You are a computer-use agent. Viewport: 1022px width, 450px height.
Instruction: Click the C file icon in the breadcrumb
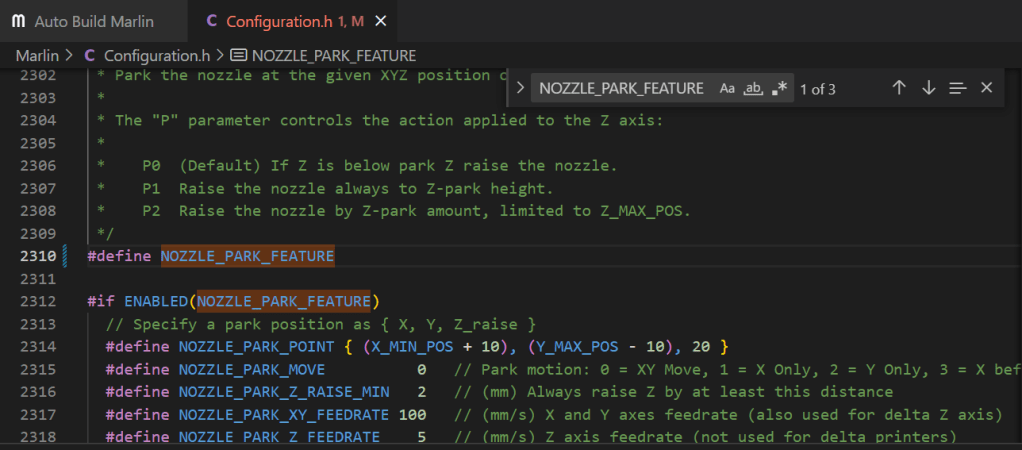pos(91,55)
